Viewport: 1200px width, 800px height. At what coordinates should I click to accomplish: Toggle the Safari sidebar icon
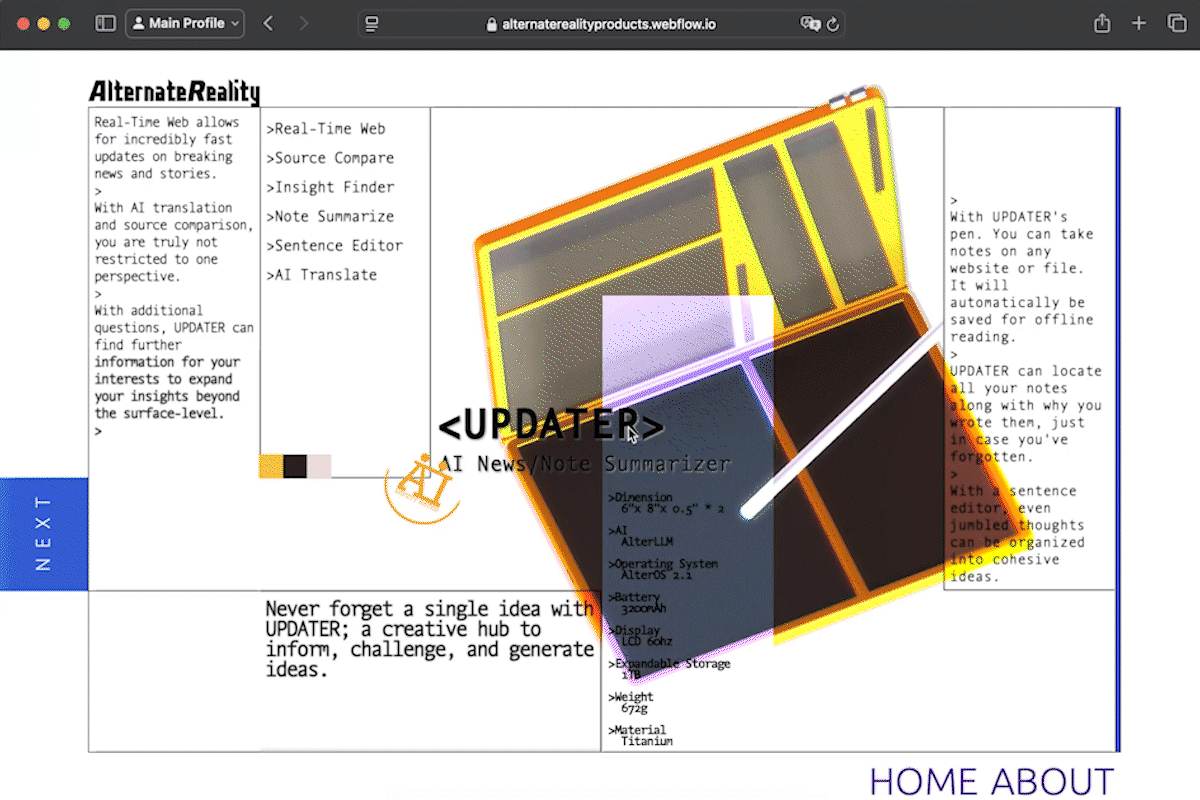pos(105,23)
